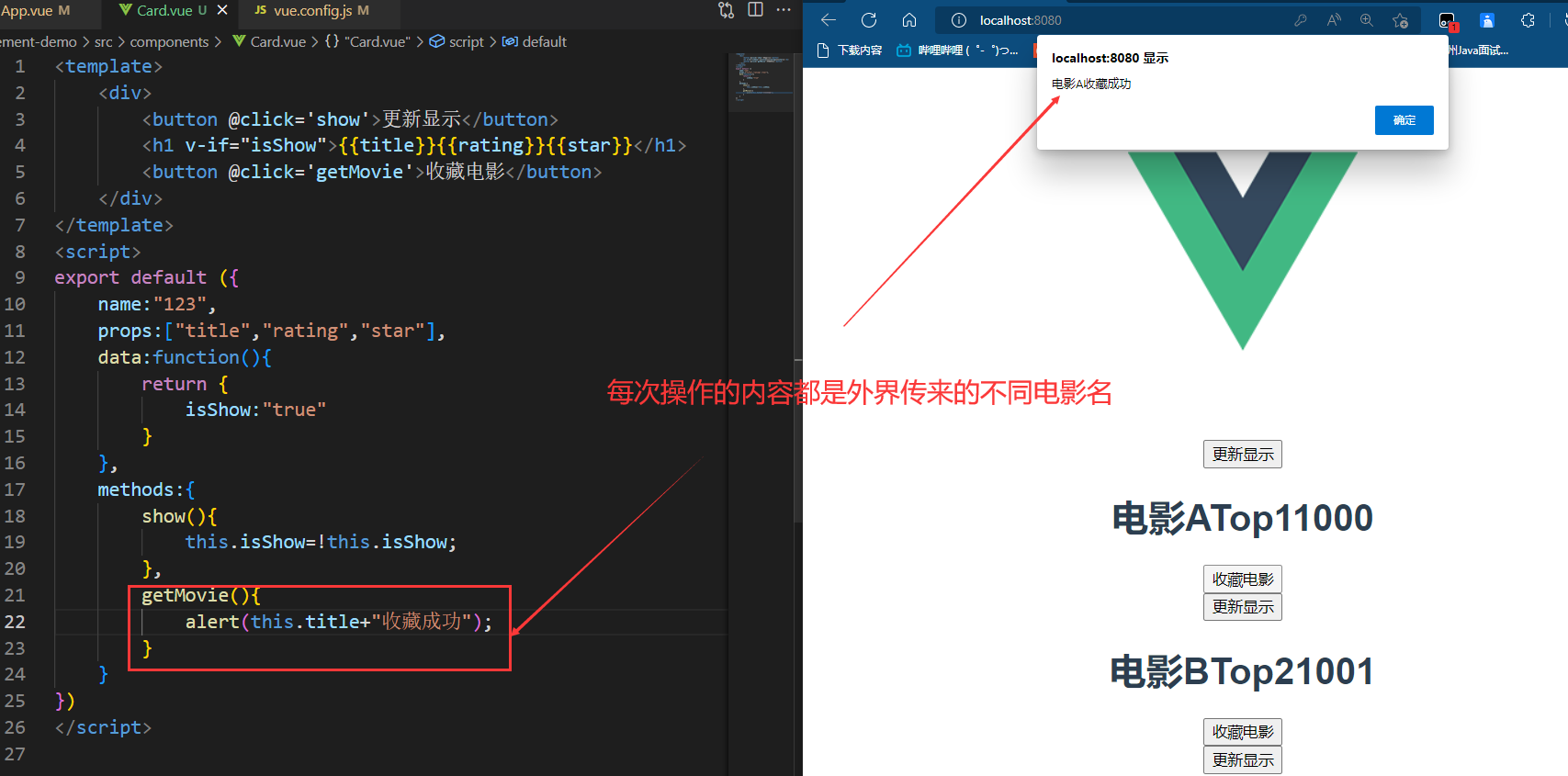Image resolution: width=1568 pixels, height=776 pixels.
Task: Click export default code line
Action: click(x=146, y=277)
